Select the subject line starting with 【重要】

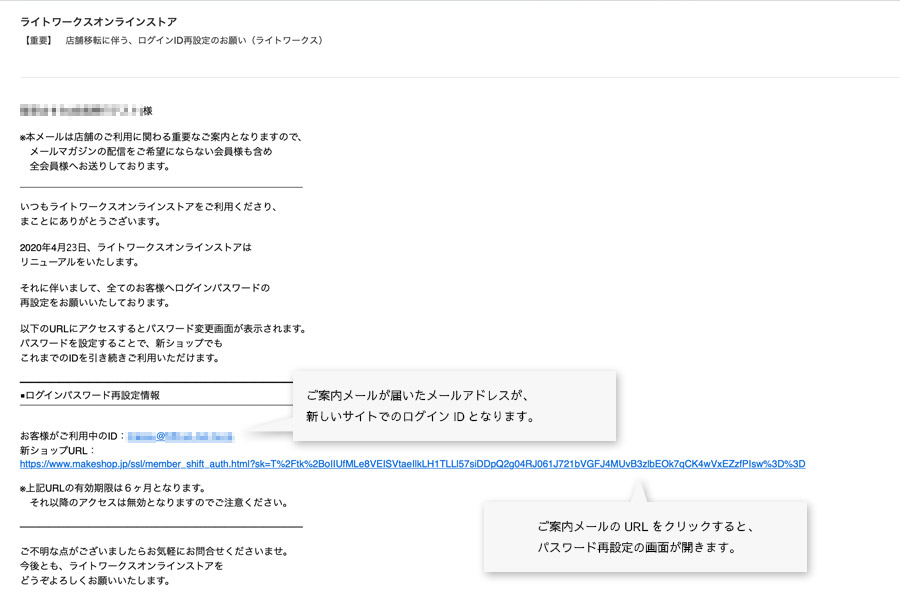tap(173, 40)
